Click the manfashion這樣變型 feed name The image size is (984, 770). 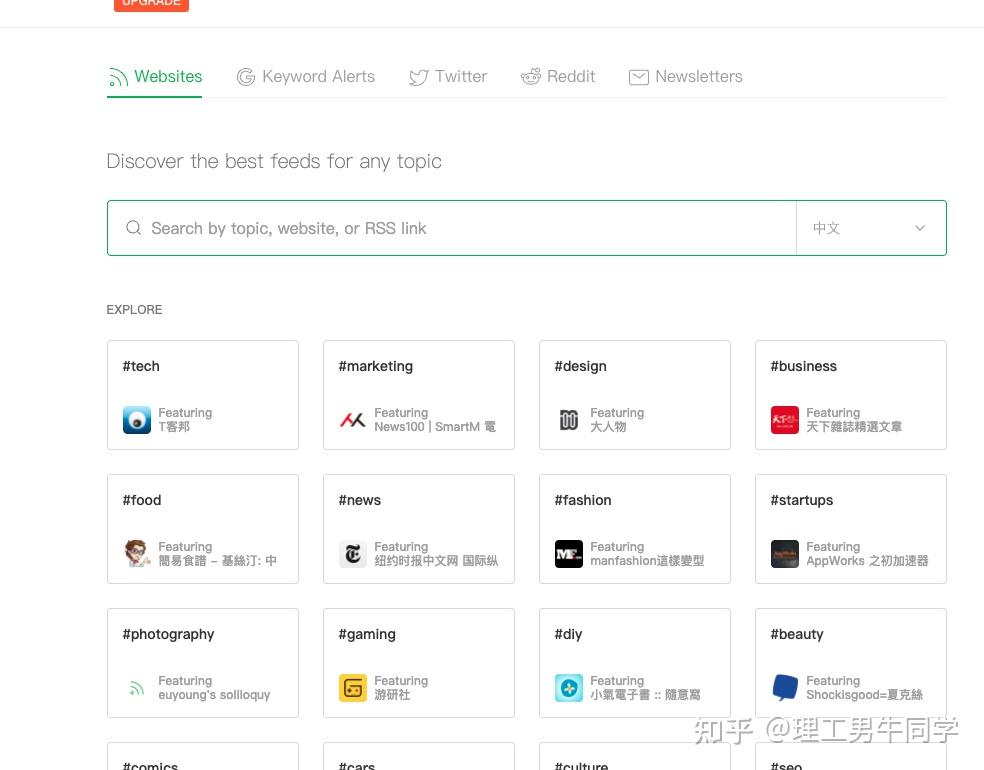[647, 561]
